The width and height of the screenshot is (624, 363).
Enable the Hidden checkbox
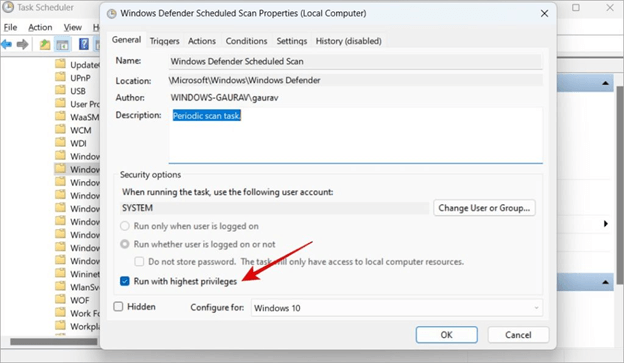point(118,306)
